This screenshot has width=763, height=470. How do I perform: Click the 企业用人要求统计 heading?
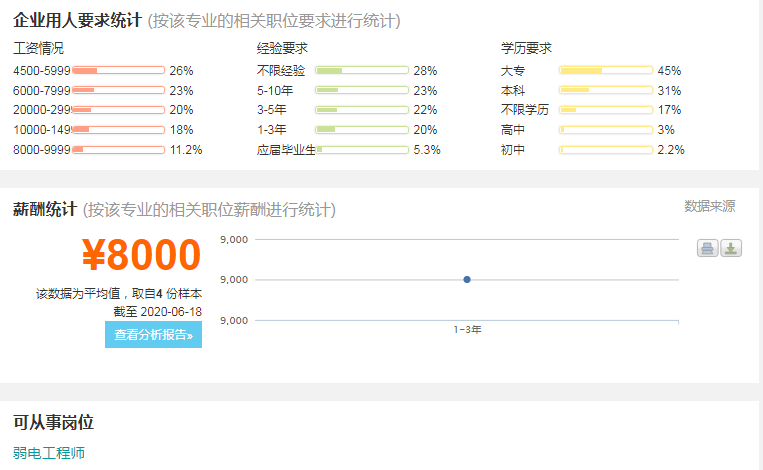point(77,20)
